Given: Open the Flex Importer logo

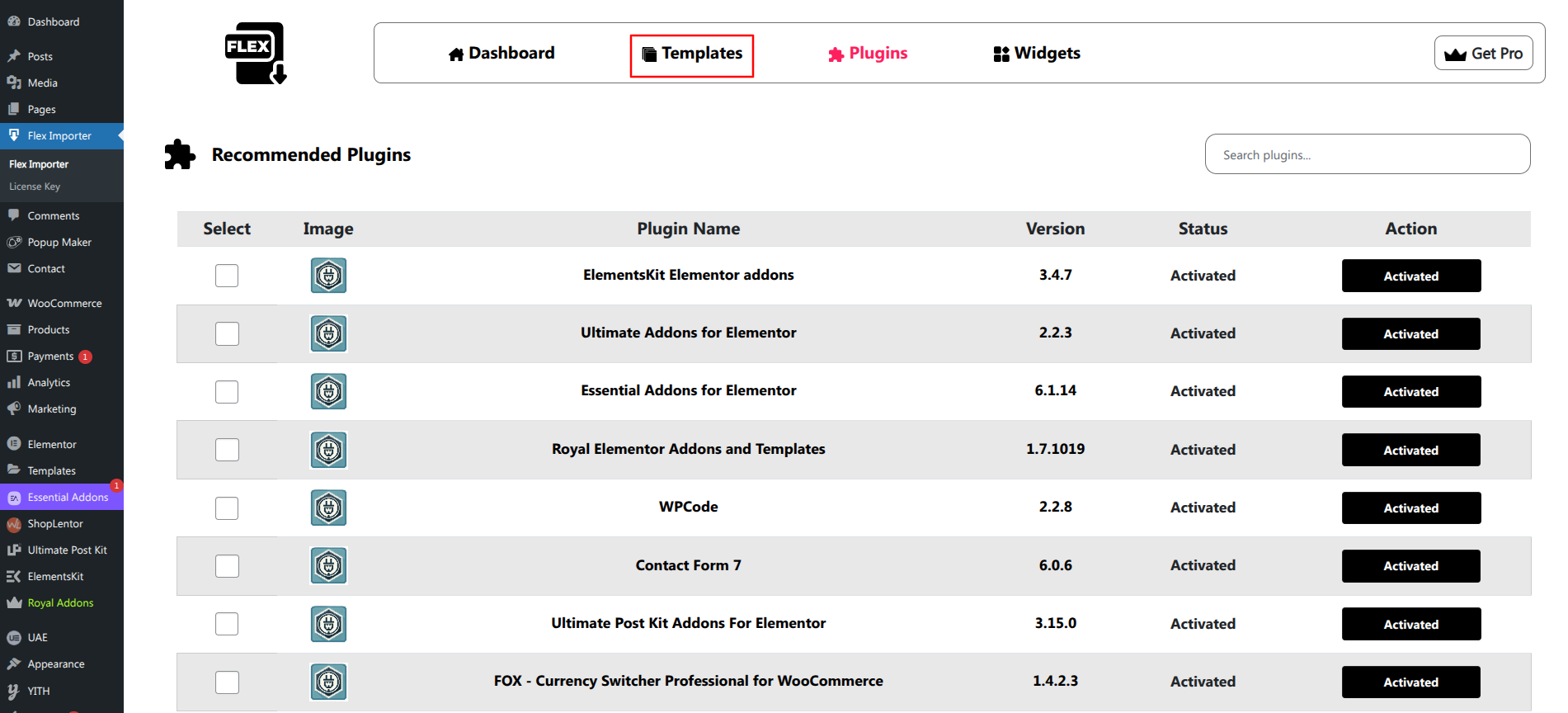Looking at the screenshot, I should pyautogui.click(x=256, y=53).
